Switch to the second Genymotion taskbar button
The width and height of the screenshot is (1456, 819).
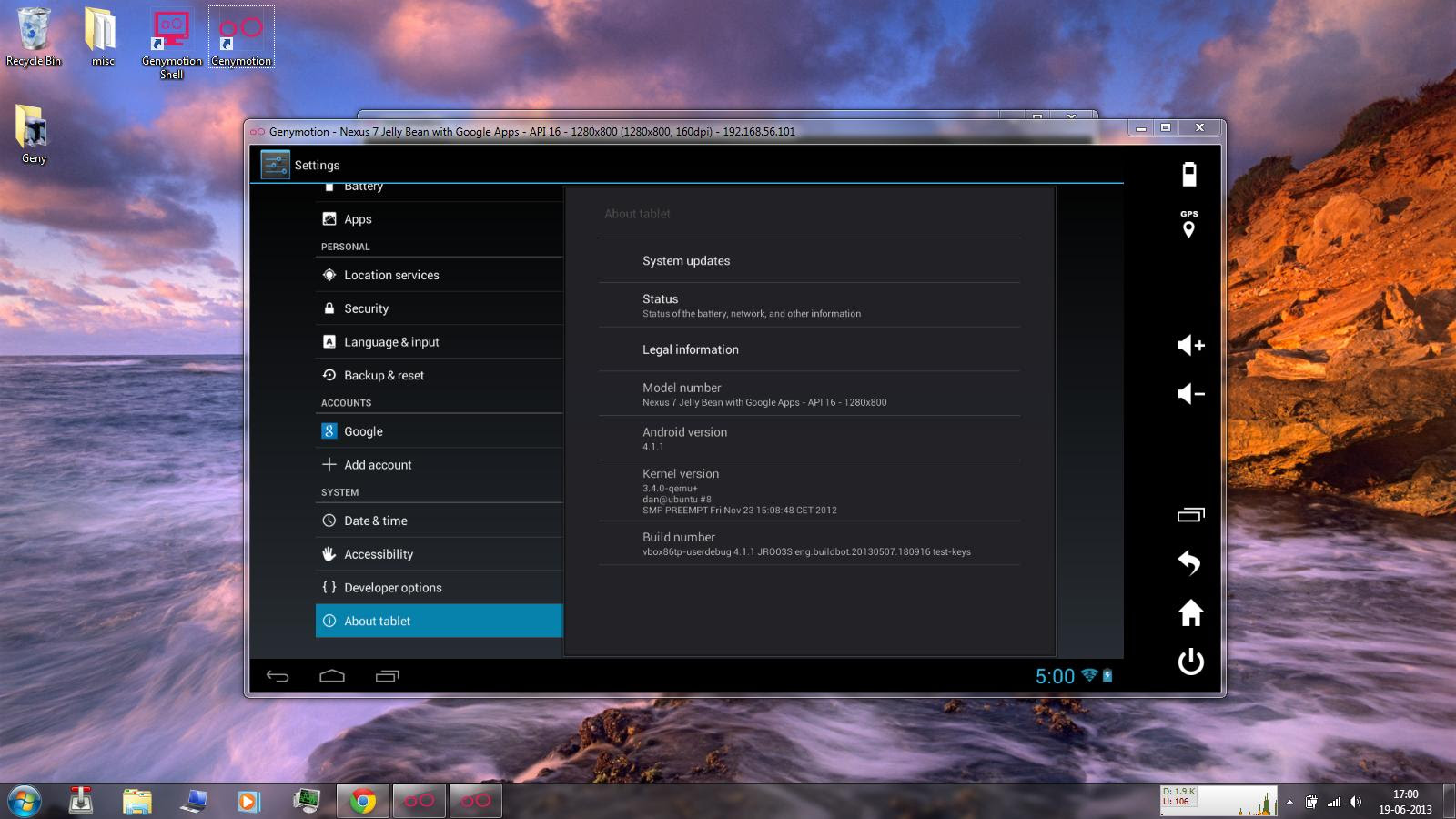pyautogui.click(x=476, y=801)
